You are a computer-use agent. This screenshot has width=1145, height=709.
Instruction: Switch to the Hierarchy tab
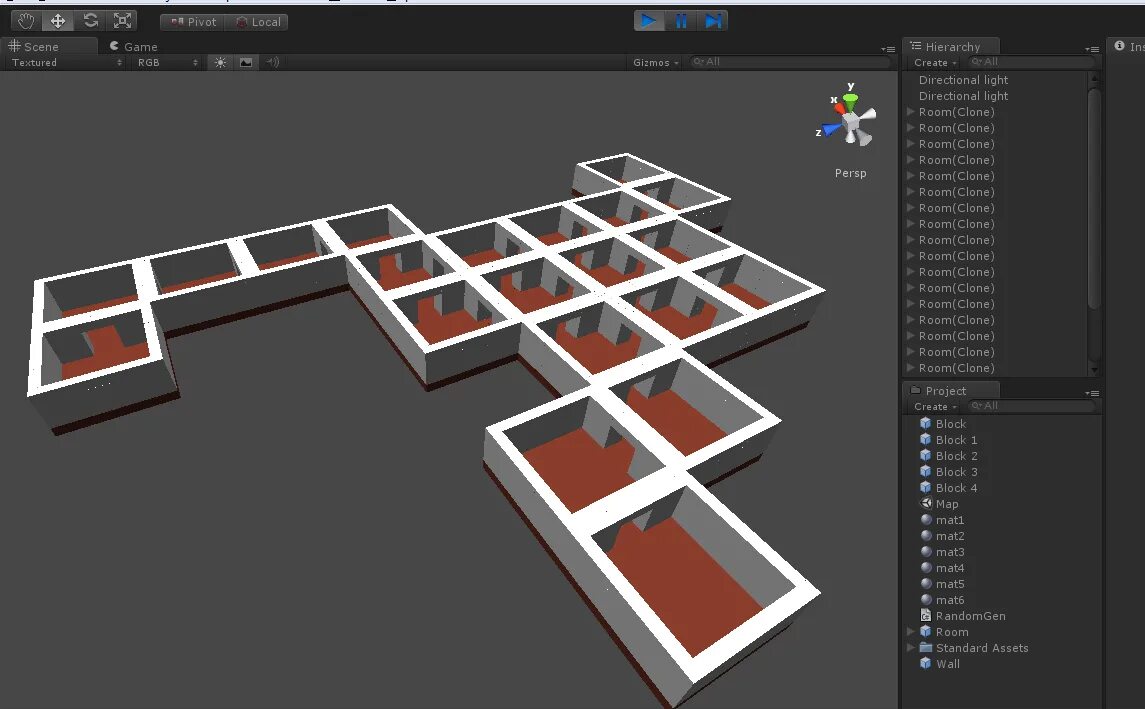[951, 46]
